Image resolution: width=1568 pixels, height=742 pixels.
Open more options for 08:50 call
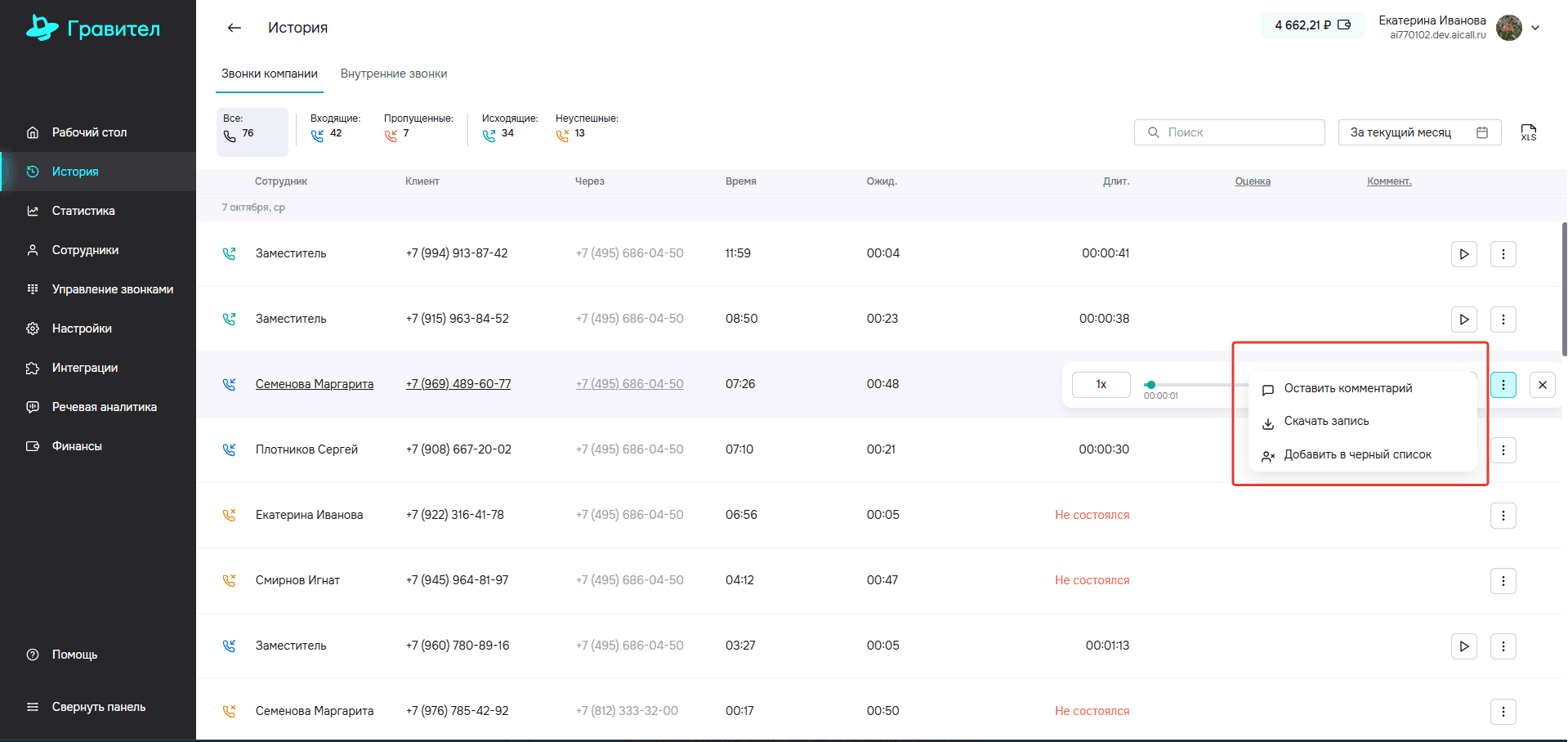1503,320
